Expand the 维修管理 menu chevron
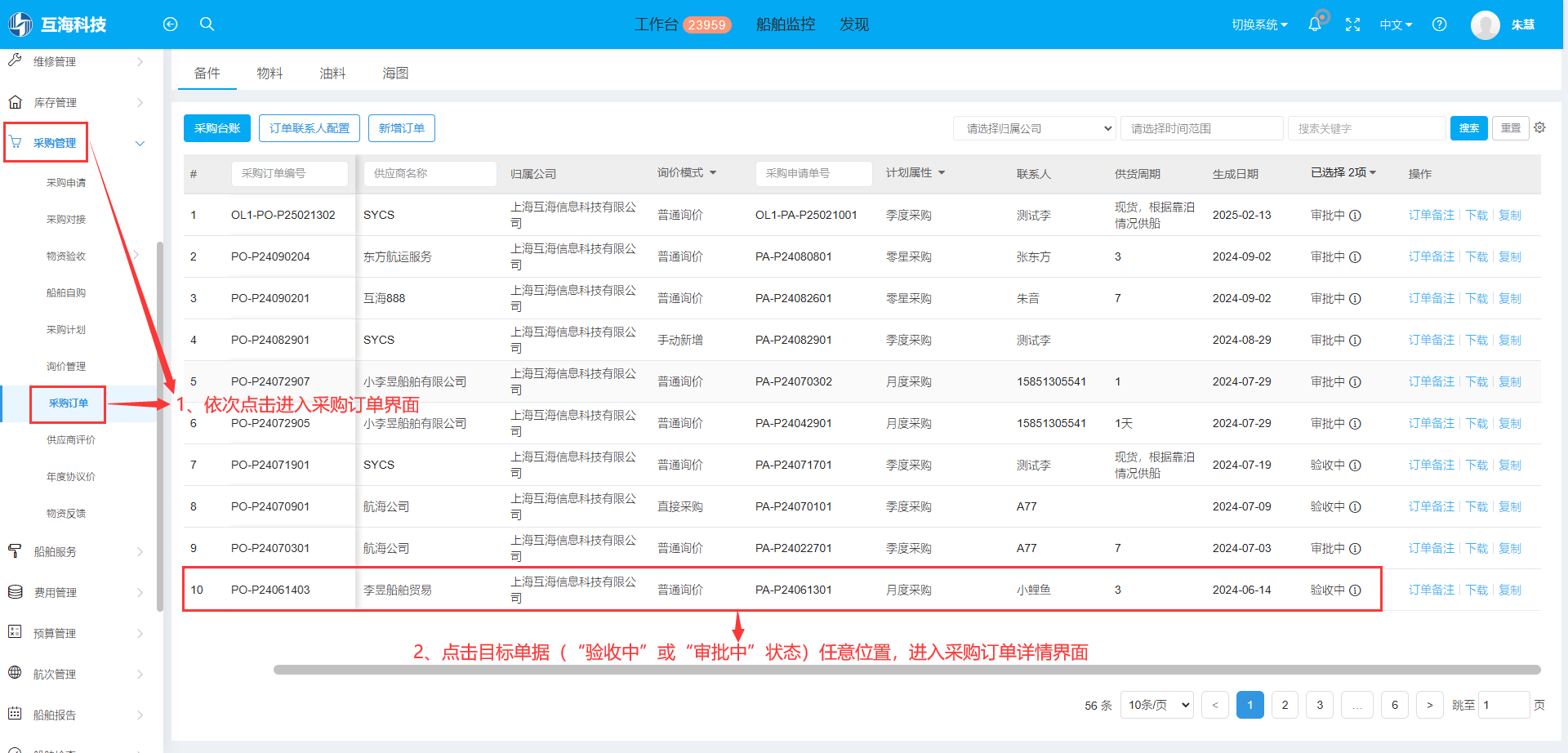Viewport: 1568px width, 753px height. click(x=140, y=61)
